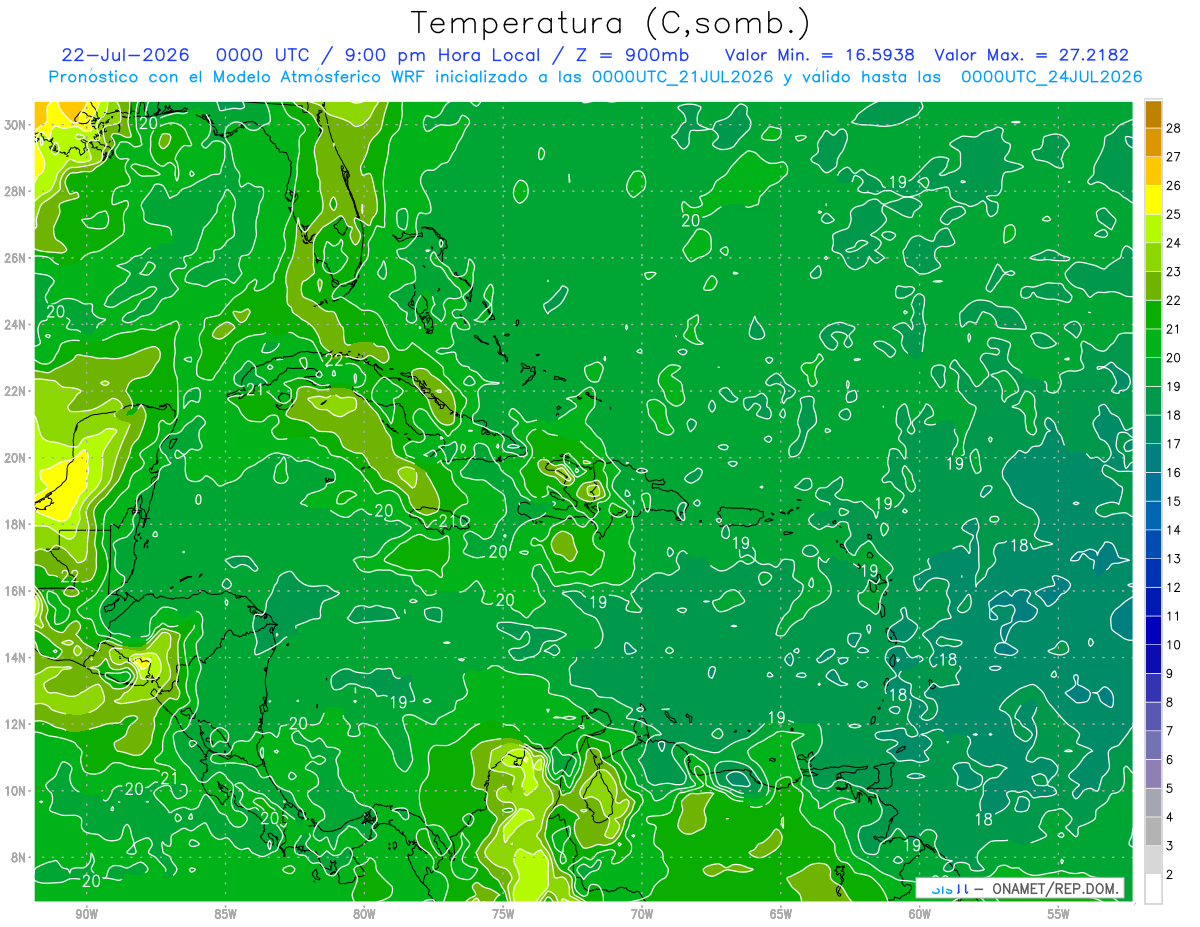Click the "75W" longitude axis label

[x=503, y=914]
